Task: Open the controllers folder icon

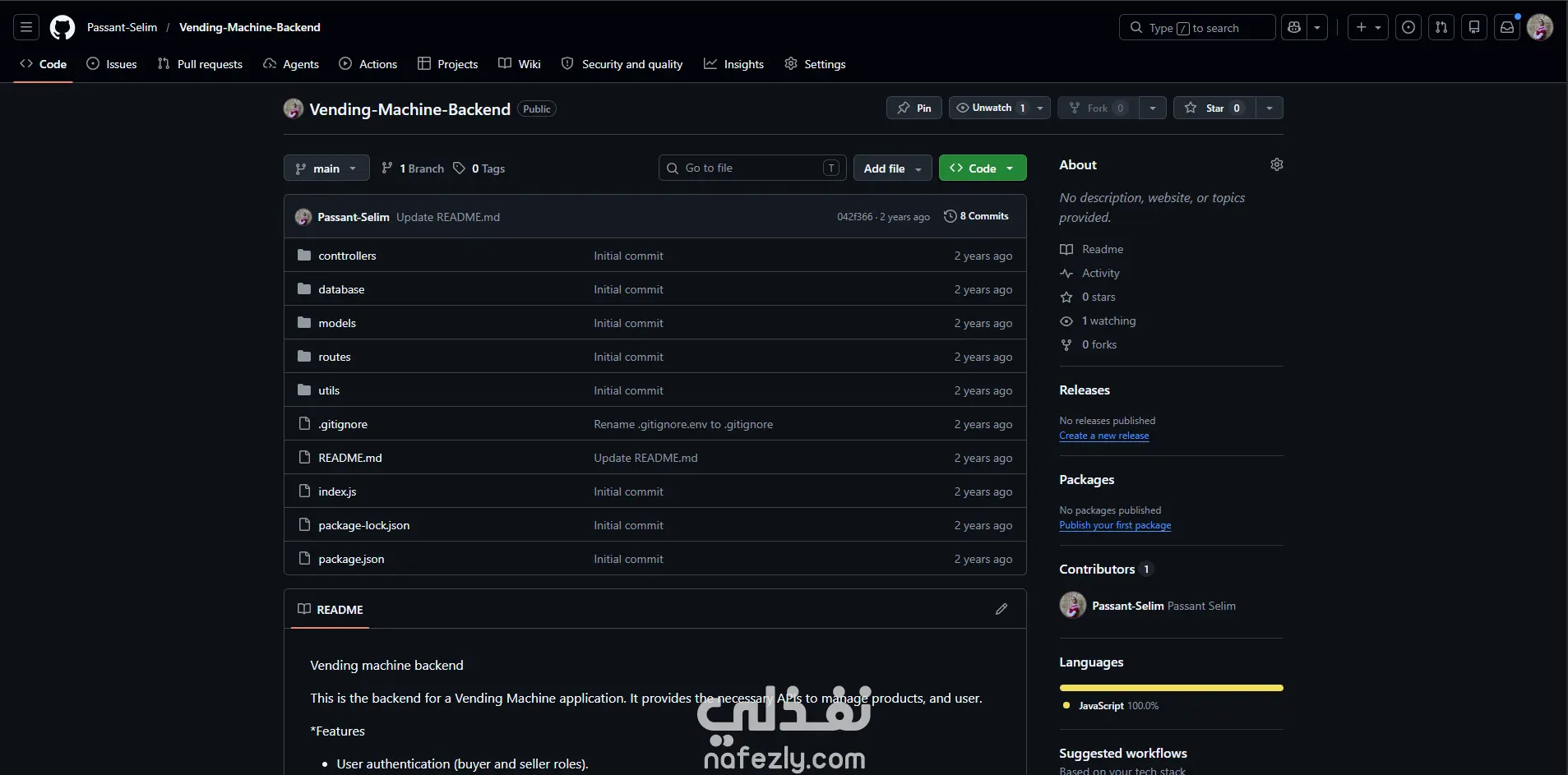Action: 304,255
